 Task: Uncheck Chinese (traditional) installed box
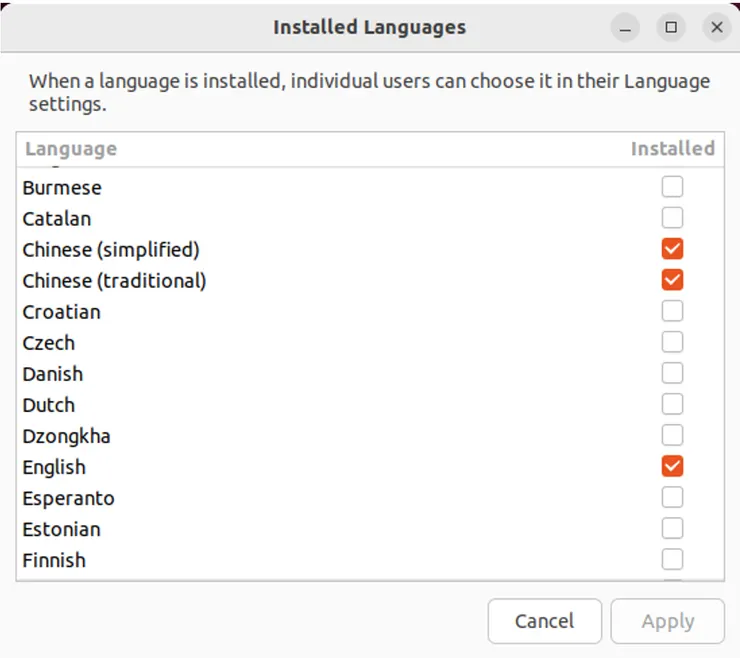672,279
